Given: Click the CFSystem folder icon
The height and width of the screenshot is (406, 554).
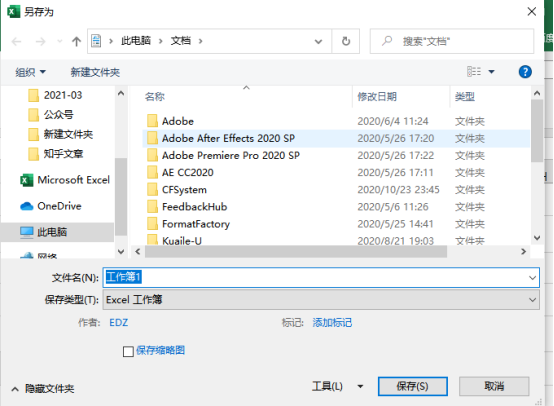Looking at the screenshot, I should [152, 189].
